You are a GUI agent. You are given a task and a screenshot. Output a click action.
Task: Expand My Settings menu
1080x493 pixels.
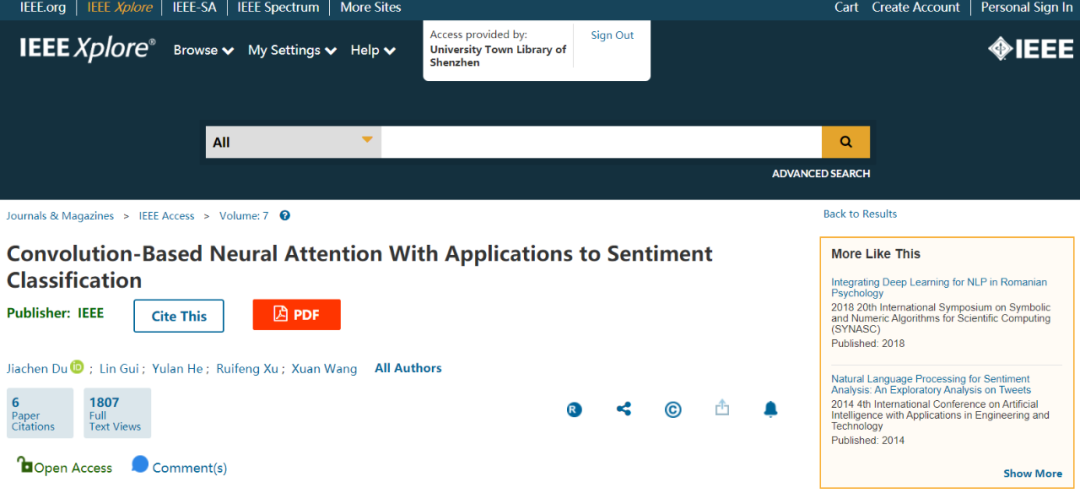click(292, 50)
